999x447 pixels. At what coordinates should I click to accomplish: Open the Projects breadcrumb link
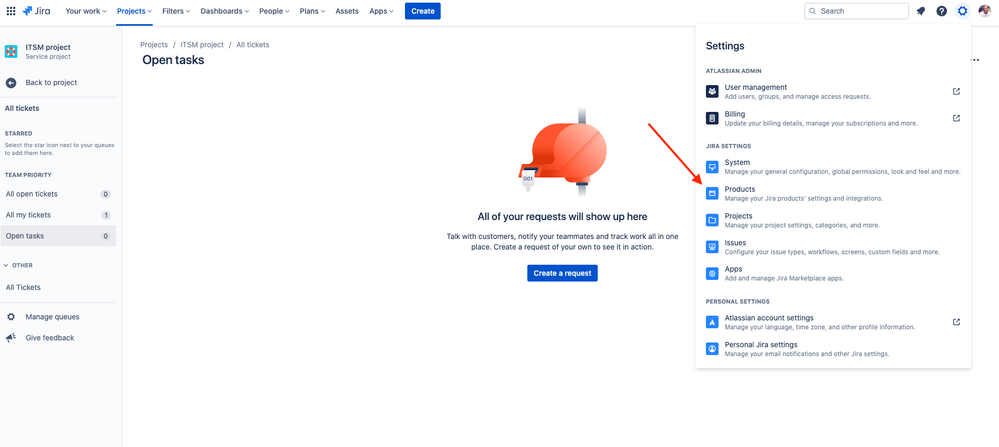[x=154, y=45]
